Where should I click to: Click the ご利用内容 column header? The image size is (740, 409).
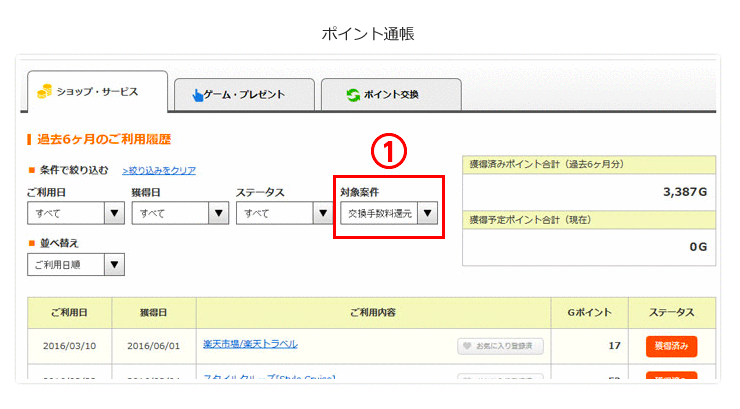[x=373, y=313]
